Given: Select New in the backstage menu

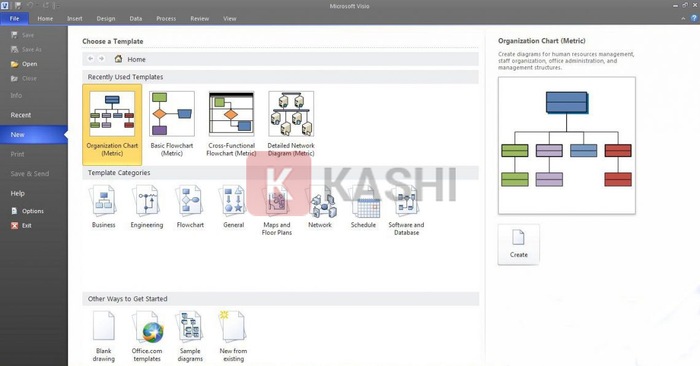Looking at the screenshot, I should coord(34,135).
